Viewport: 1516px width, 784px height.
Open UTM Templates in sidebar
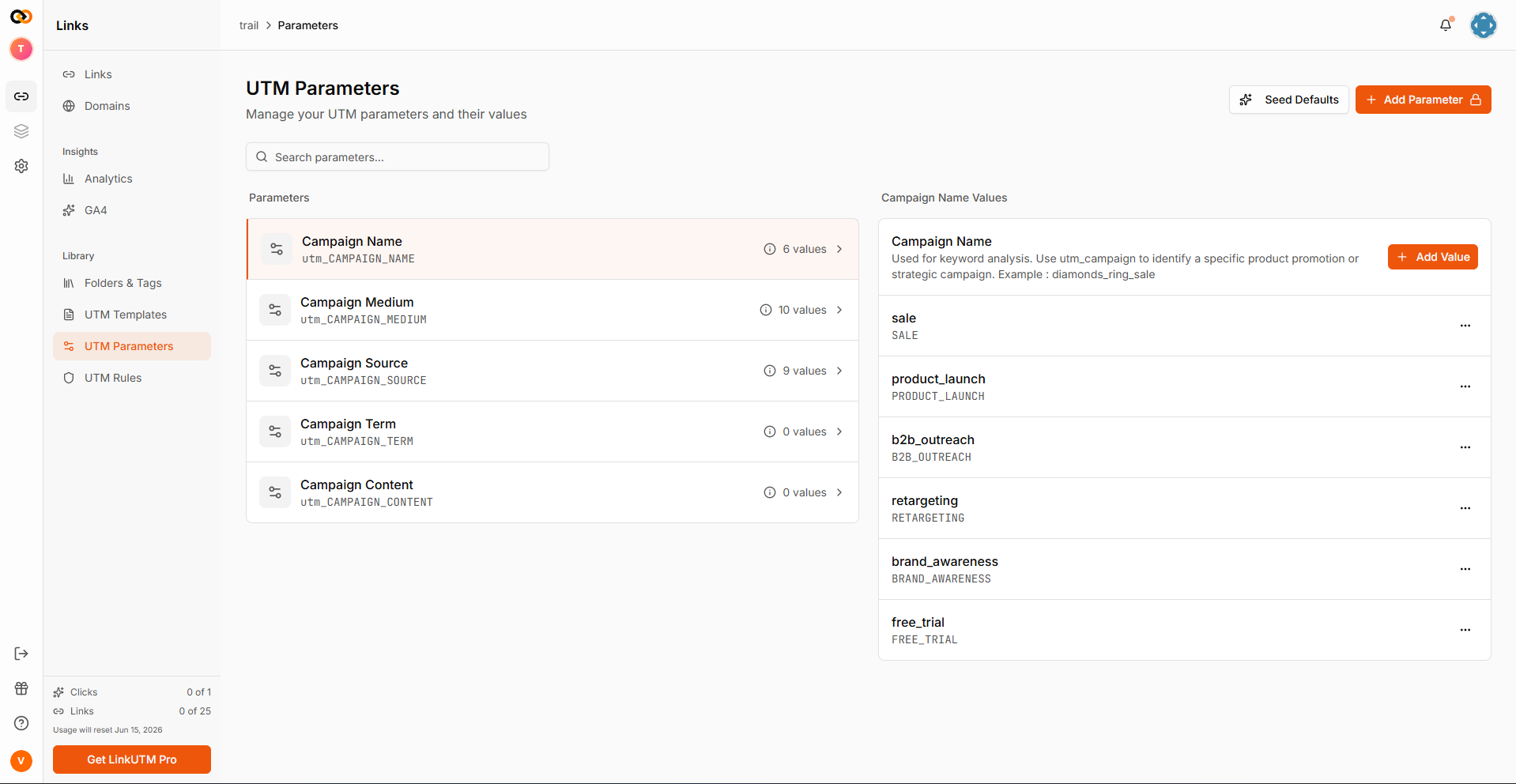(132, 315)
